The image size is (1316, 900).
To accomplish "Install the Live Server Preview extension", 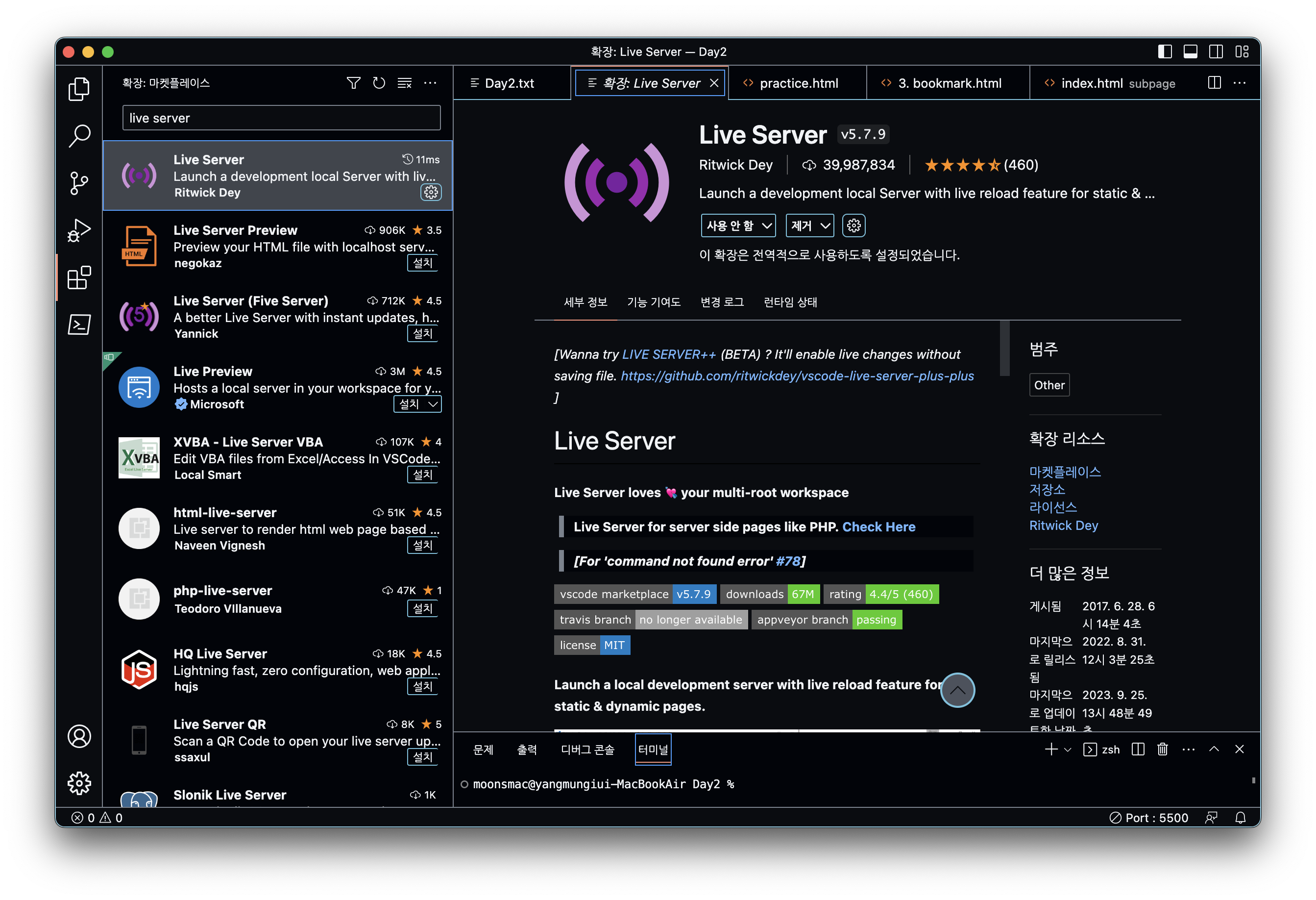I will tap(422, 263).
